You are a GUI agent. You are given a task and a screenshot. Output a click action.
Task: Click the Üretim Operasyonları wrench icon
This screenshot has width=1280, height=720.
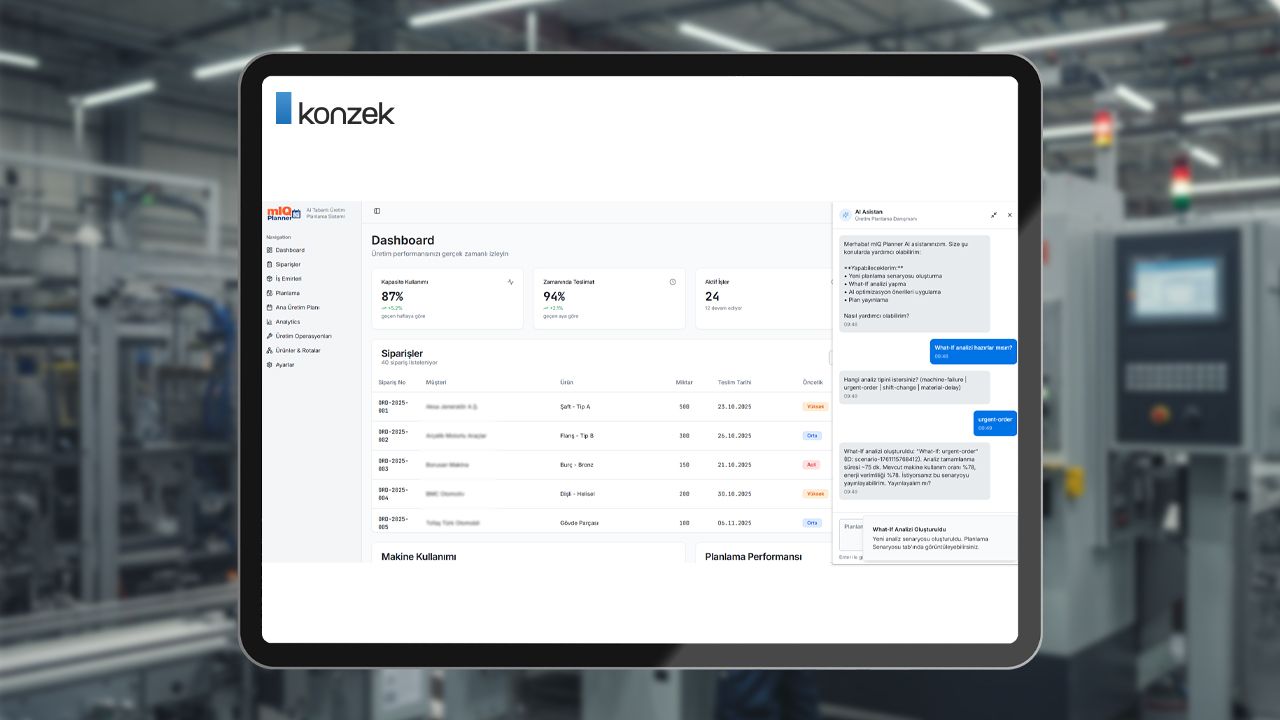tap(269, 336)
